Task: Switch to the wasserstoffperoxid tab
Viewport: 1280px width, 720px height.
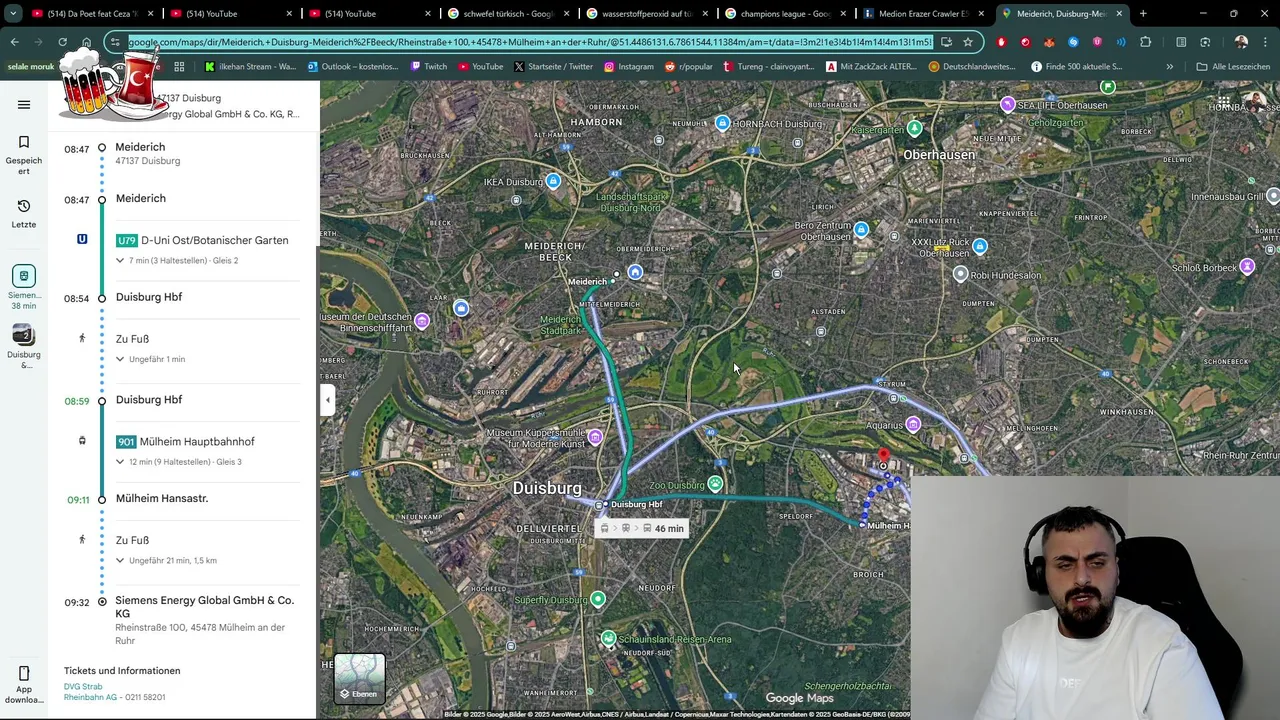Action: coord(645,14)
